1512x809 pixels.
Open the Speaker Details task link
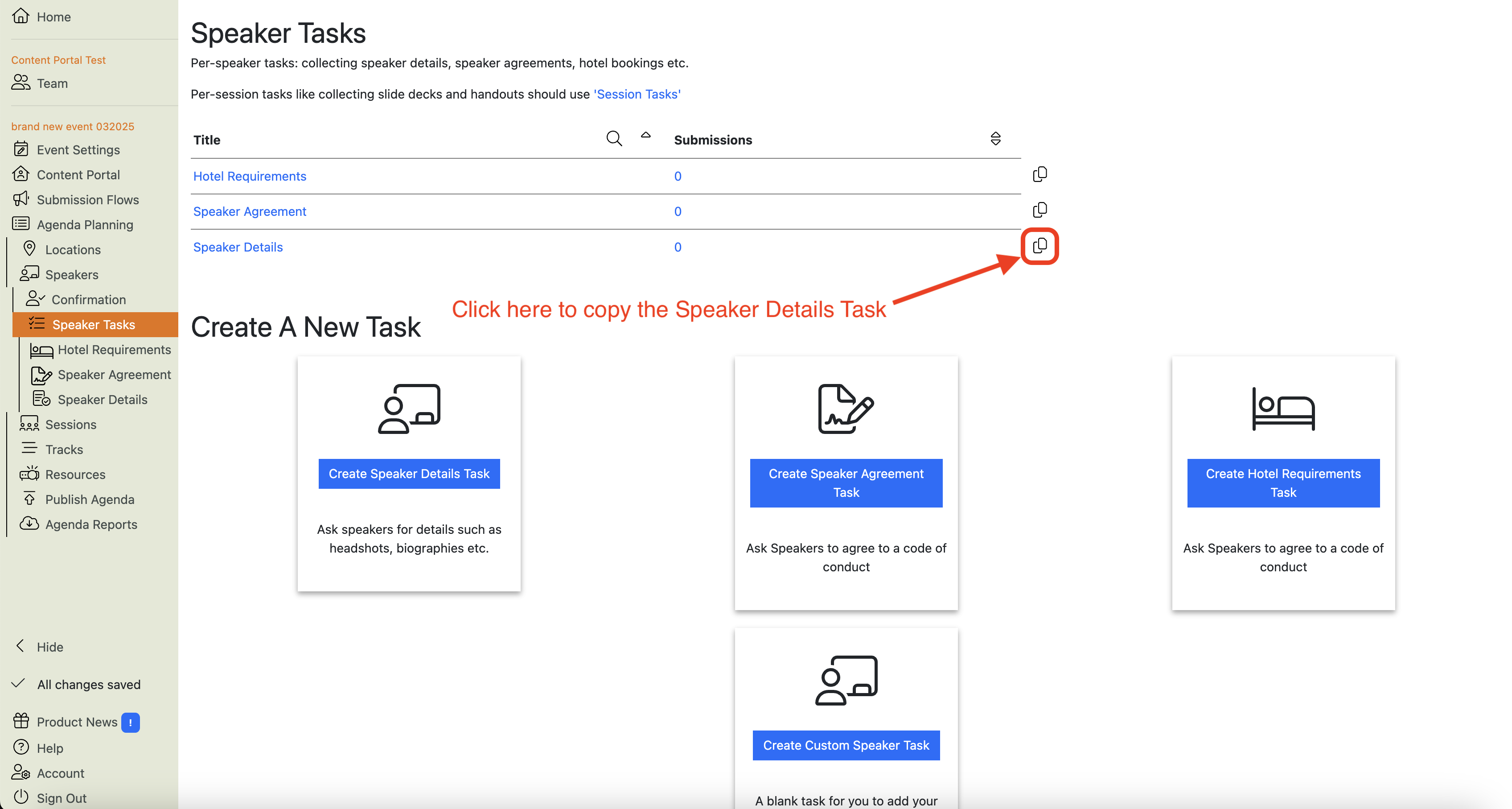(x=238, y=247)
